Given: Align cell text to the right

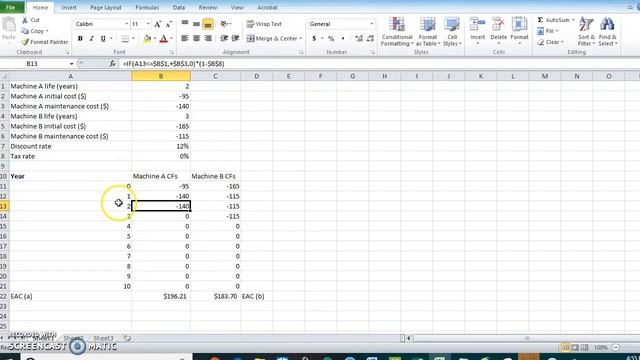Looking at the screenshot, I should (208, 38).
